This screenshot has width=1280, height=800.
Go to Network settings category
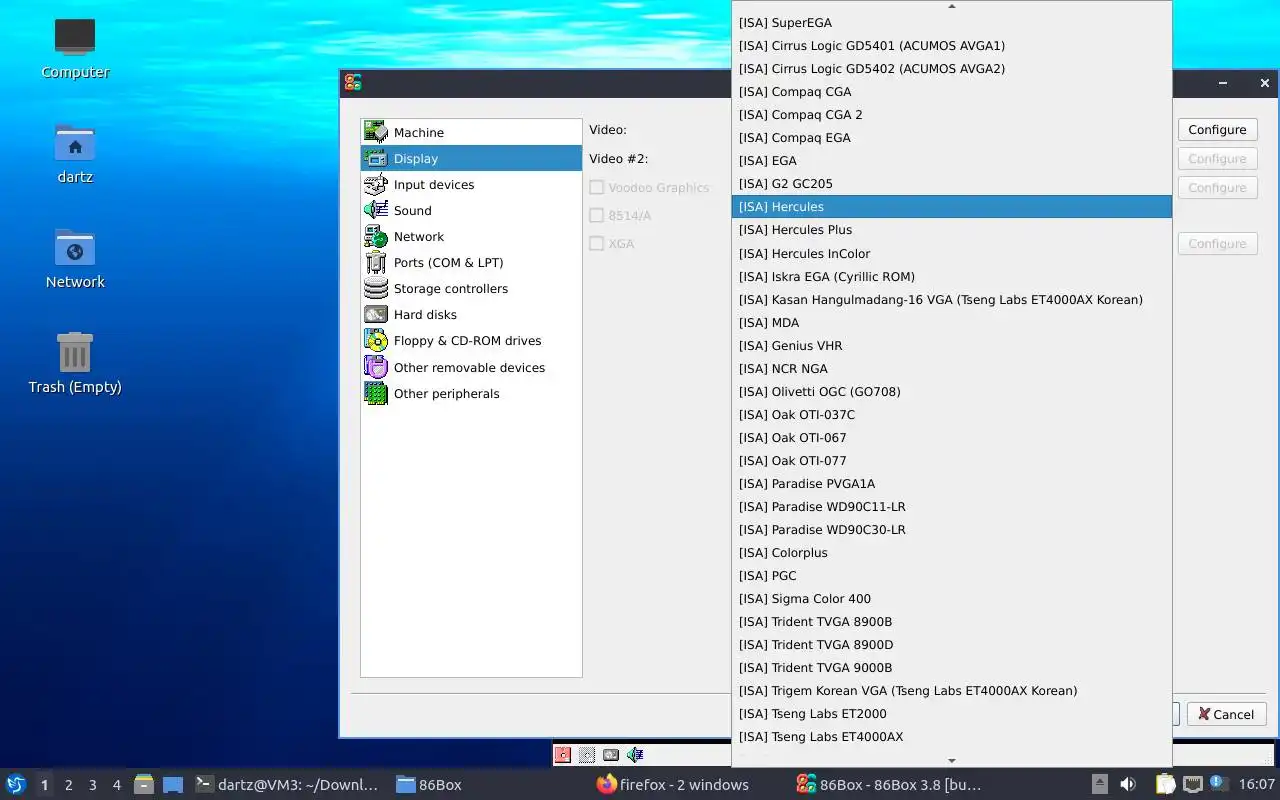click(471, 236)
